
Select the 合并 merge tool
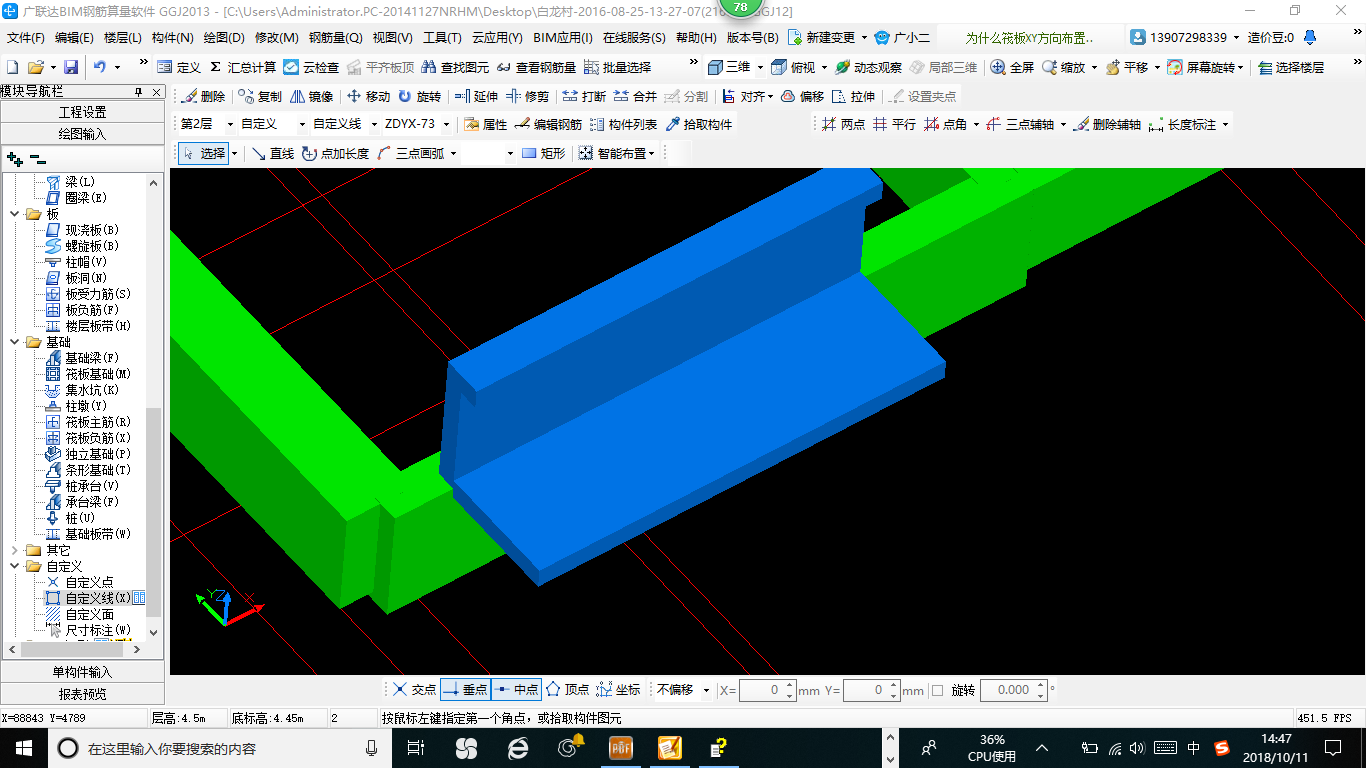pyautogui.click(x=635, y=96)
